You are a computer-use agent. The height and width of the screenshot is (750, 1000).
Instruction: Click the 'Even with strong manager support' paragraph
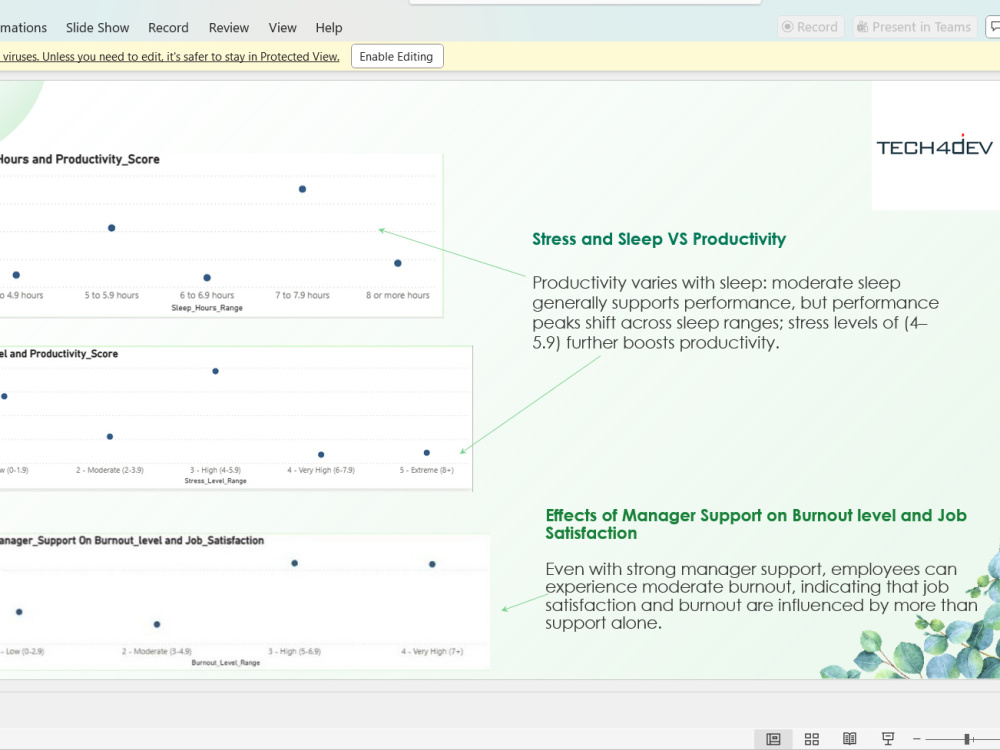point(761,596)
